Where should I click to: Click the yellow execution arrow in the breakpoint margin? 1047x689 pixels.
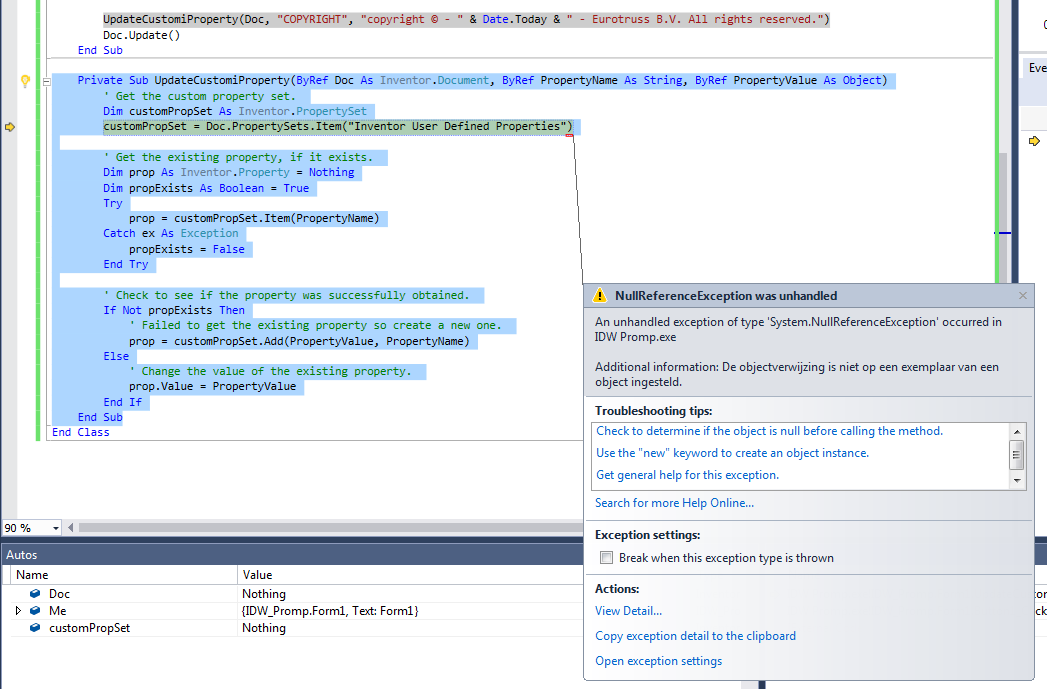[8, 126]
